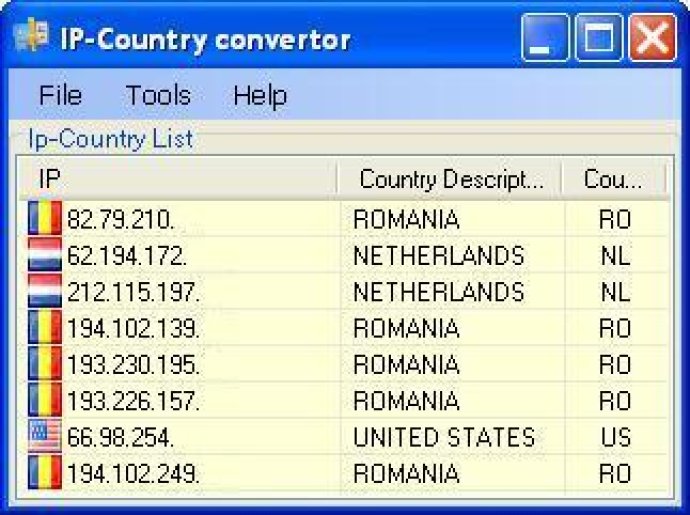
Task: Click the IP-Country convertor title bar app icon
Action: tap(31, 35)
